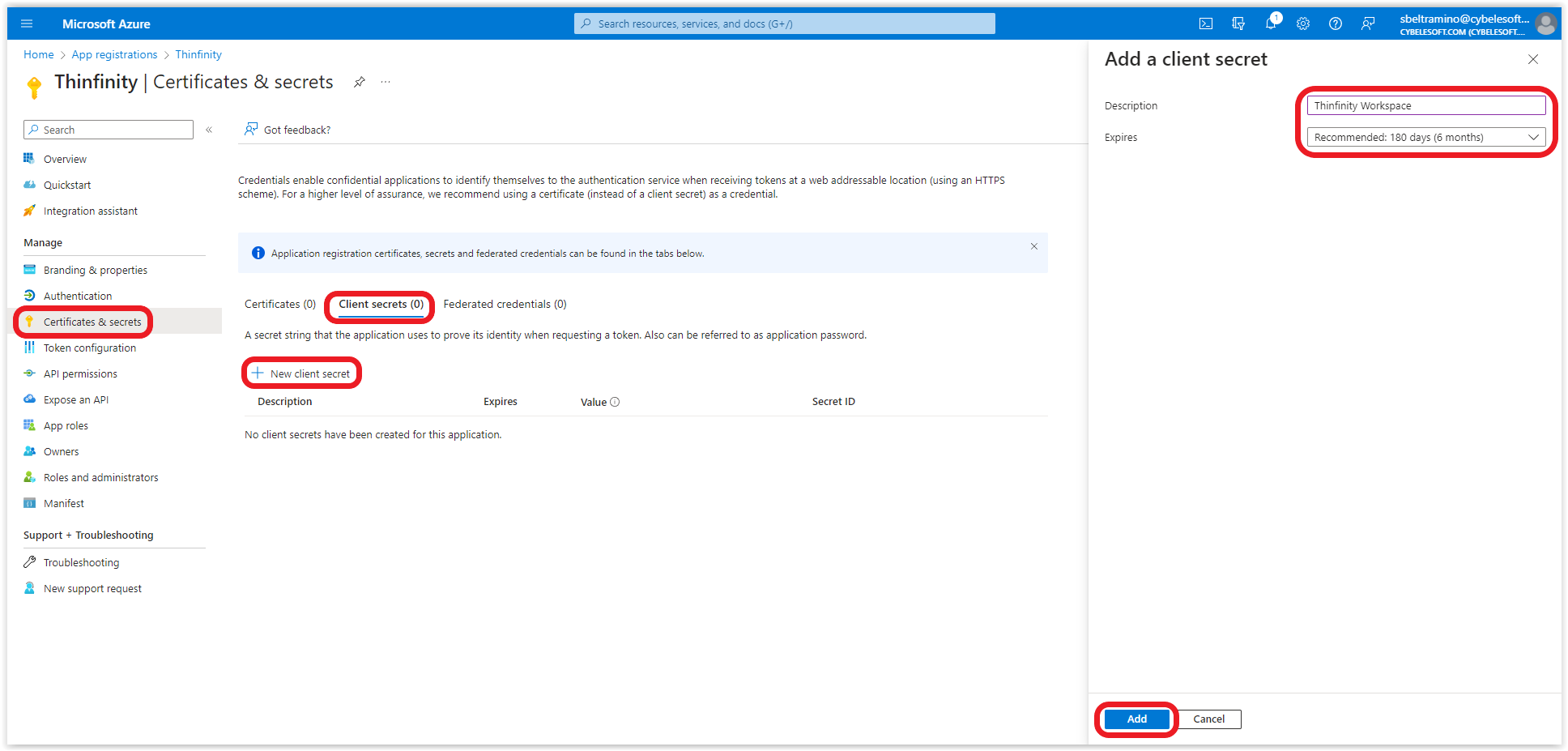Click the Manifest icon in sidebar
1568x751 pixels.
[29, 503]
